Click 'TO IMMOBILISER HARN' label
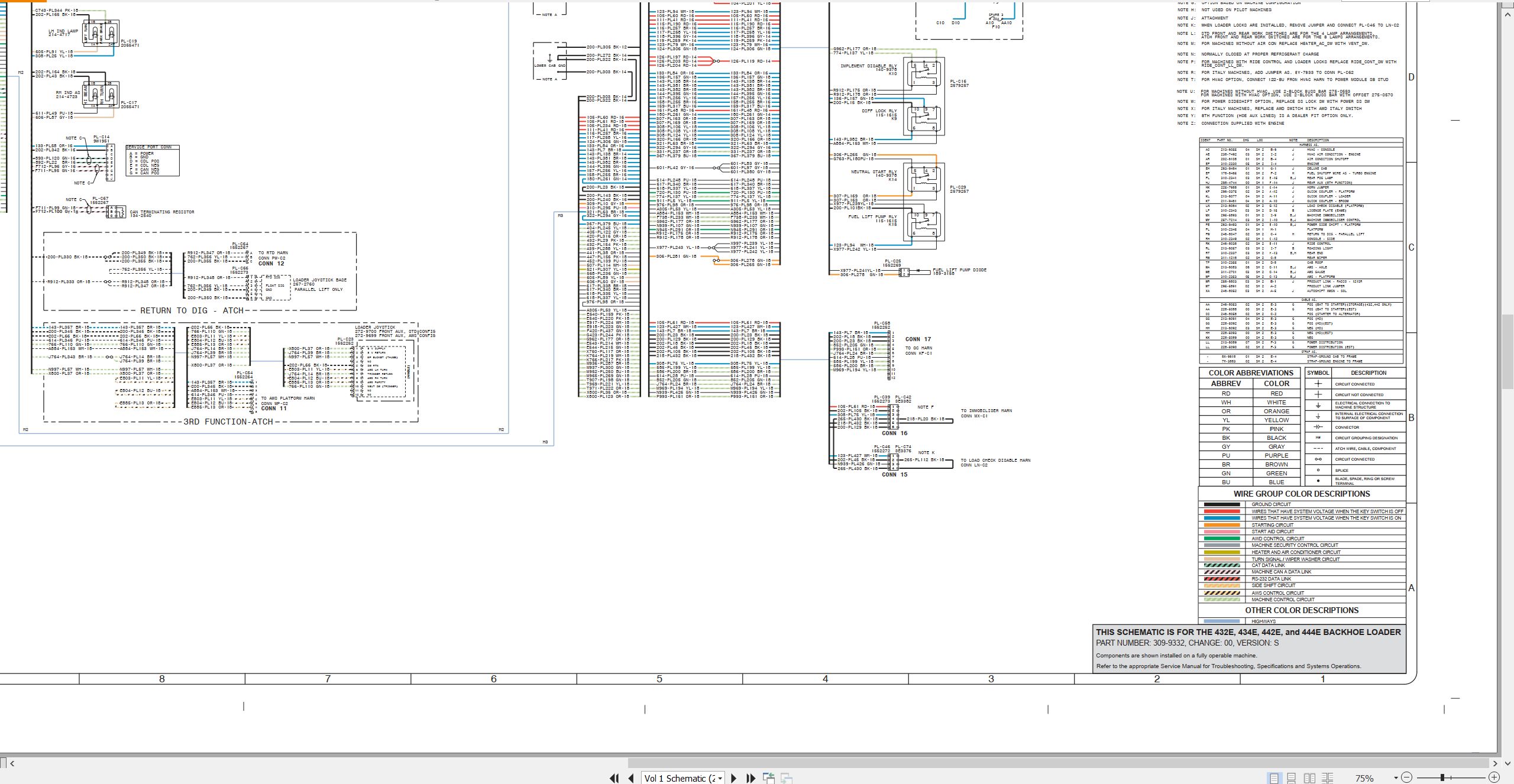Viewport: 1514px width, 784px height. pos(986,410)
